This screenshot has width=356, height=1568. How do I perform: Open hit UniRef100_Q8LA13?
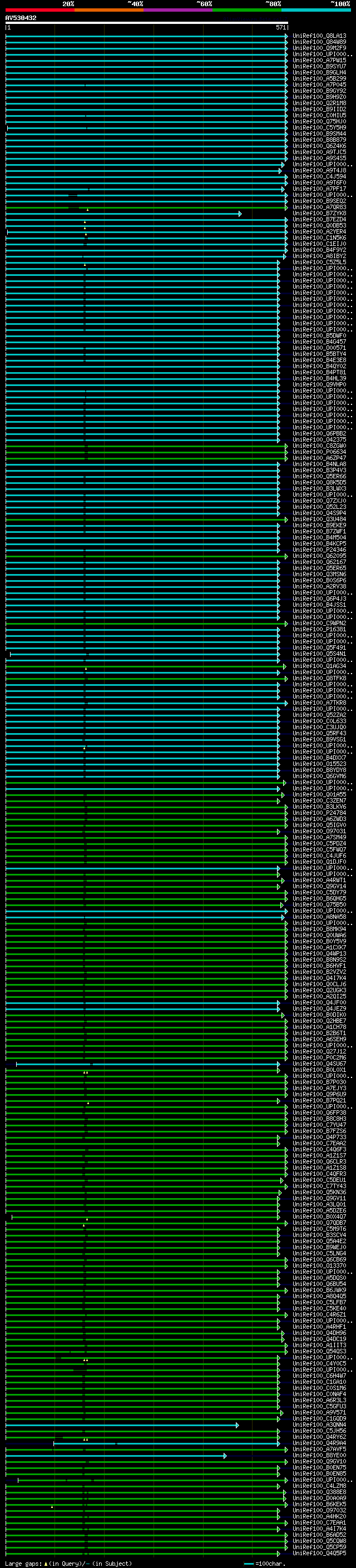pos(319,36)
